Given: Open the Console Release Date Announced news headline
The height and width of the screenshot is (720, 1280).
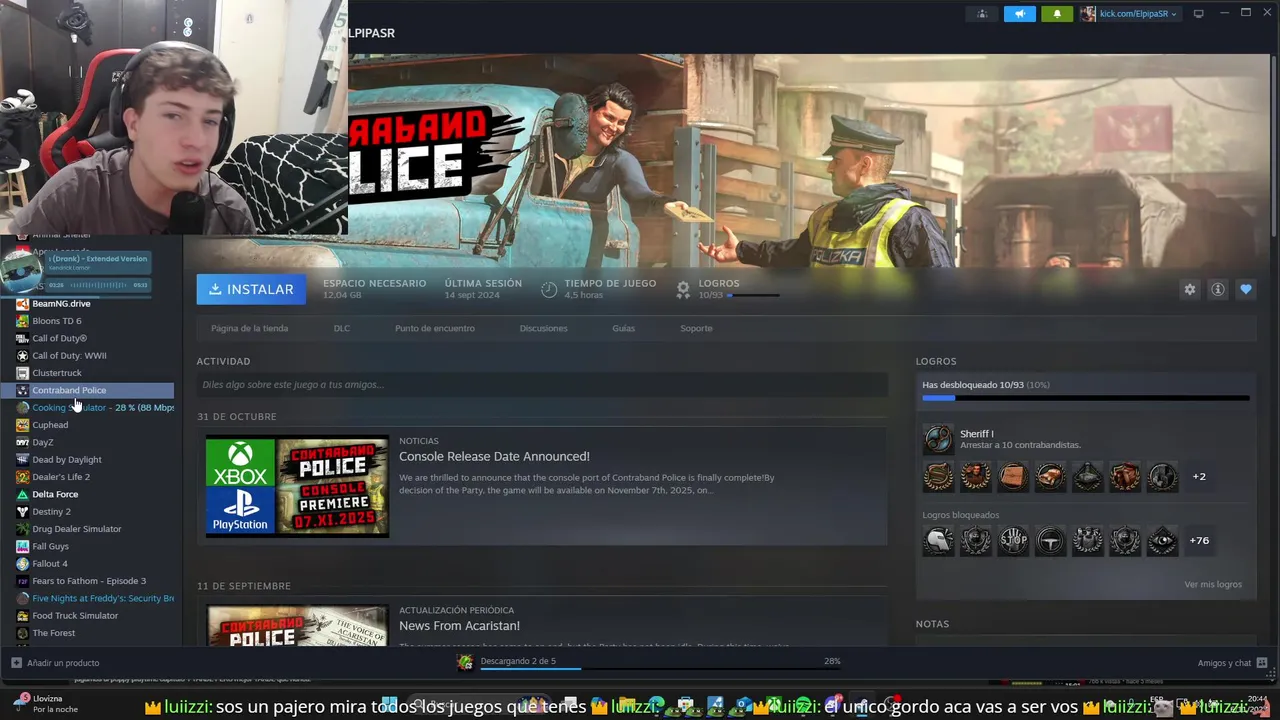Looking at the screenshot, I should (x=494, y=456).
